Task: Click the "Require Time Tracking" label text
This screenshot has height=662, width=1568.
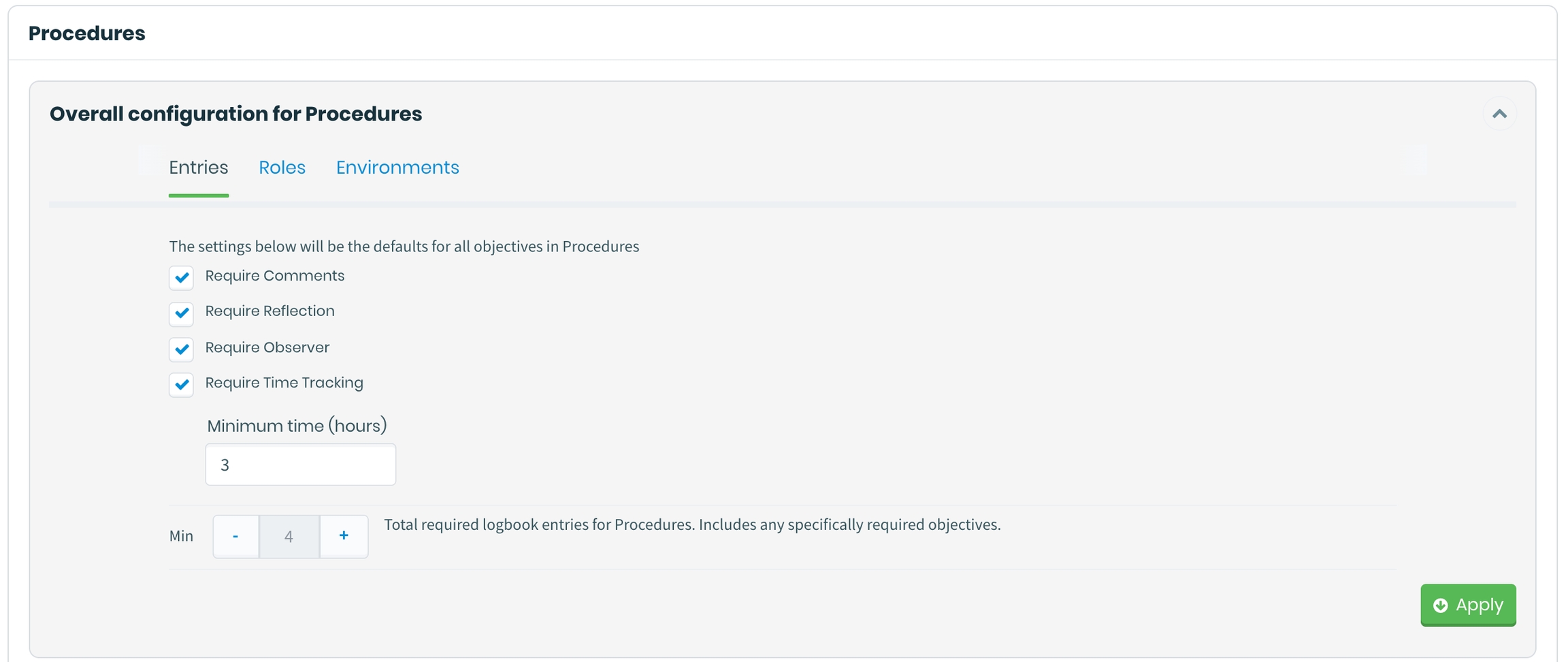Action: [284, 383]
